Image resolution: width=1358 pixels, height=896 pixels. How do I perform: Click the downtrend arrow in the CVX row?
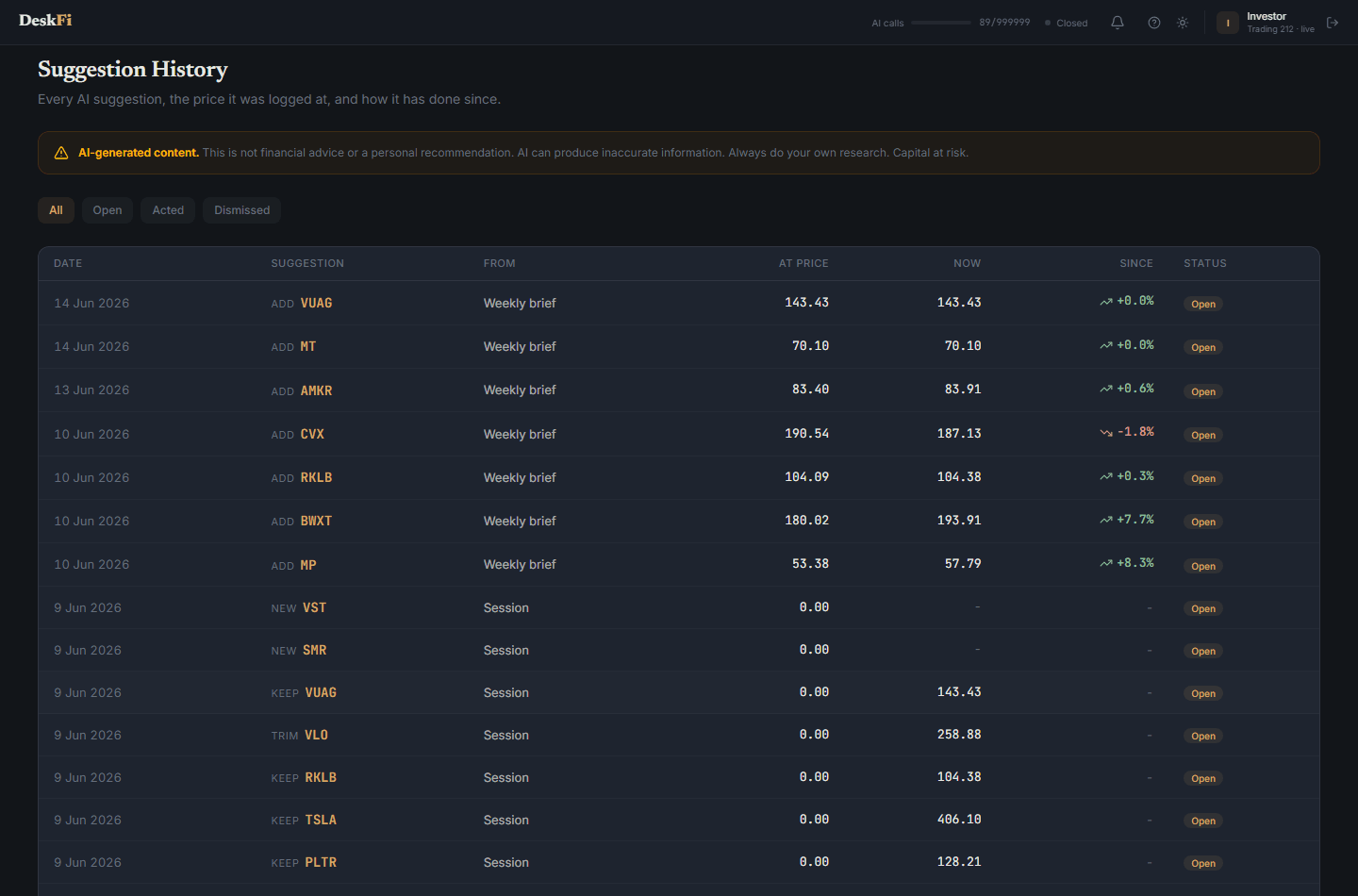coord(1106,433)
